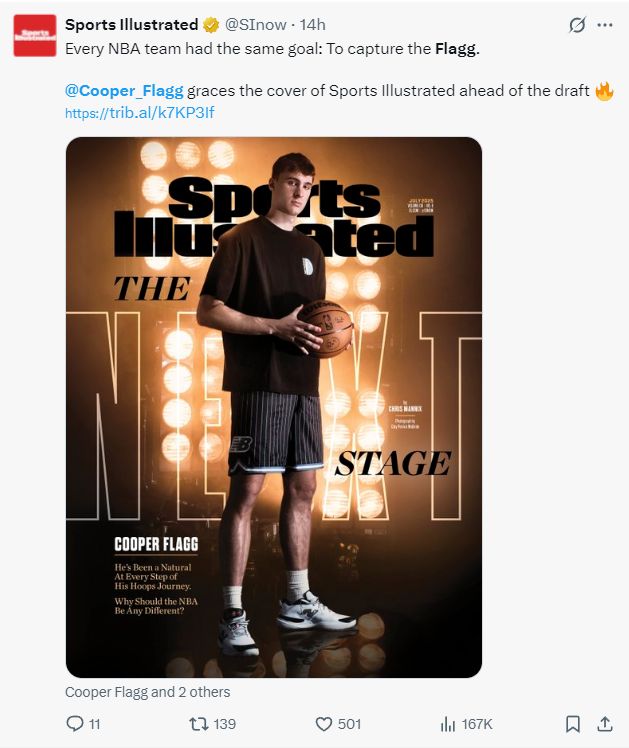This screenshot has height=748, width=629.
Task: Open the three-dot more options menu
Action: 605,25
